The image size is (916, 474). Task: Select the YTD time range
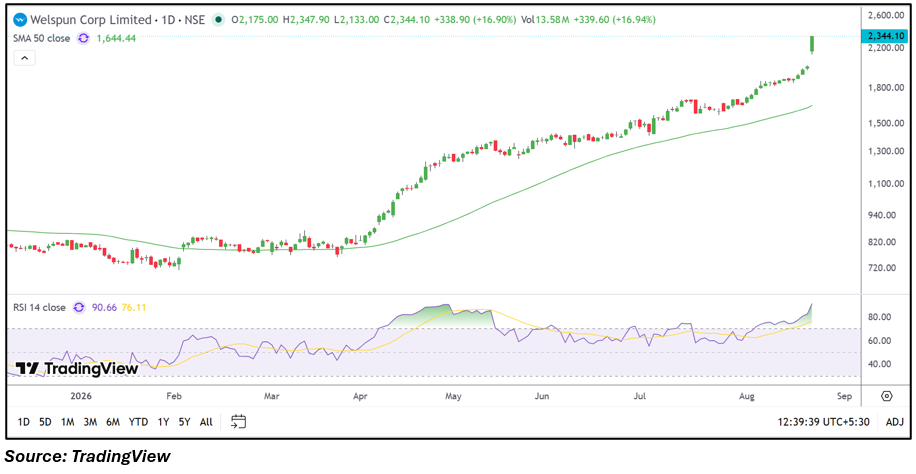tap(138, 421)
